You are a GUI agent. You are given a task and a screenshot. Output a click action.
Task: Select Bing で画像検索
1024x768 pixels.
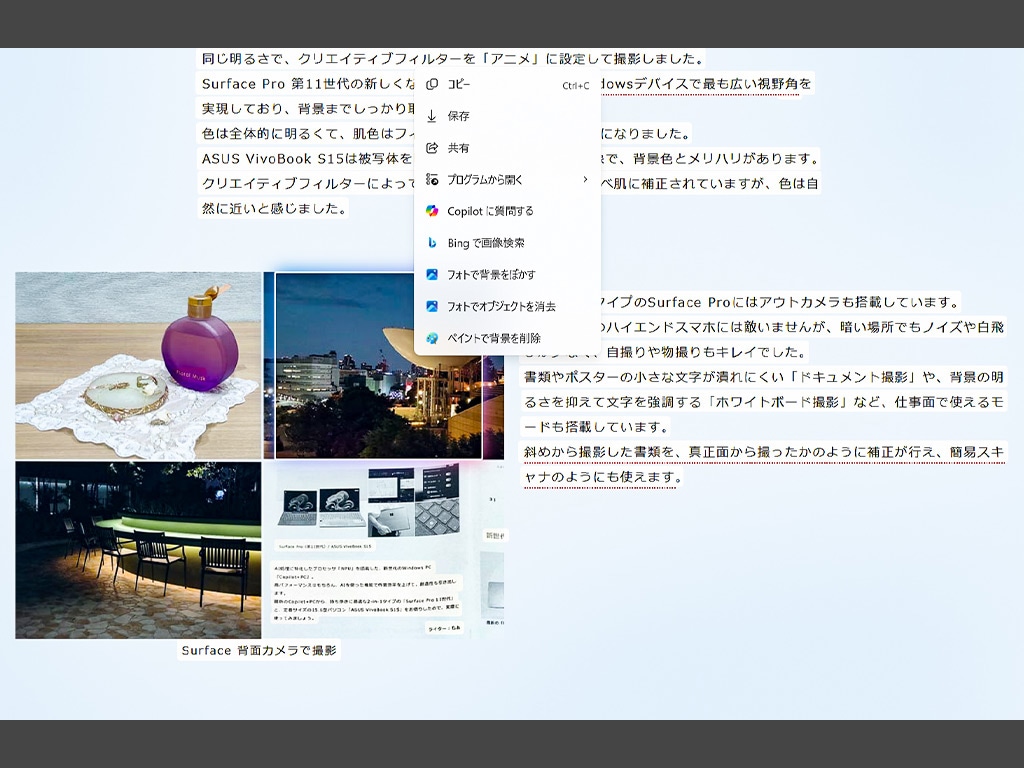(x=507, y=242)
